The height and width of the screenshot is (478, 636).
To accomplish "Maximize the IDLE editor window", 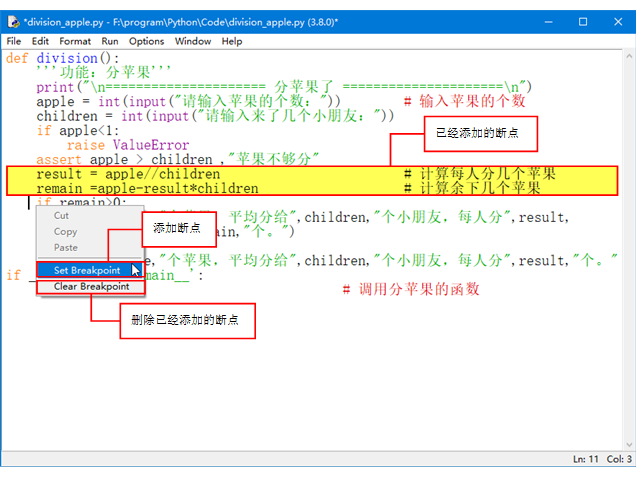I will (x=583, y=22).
